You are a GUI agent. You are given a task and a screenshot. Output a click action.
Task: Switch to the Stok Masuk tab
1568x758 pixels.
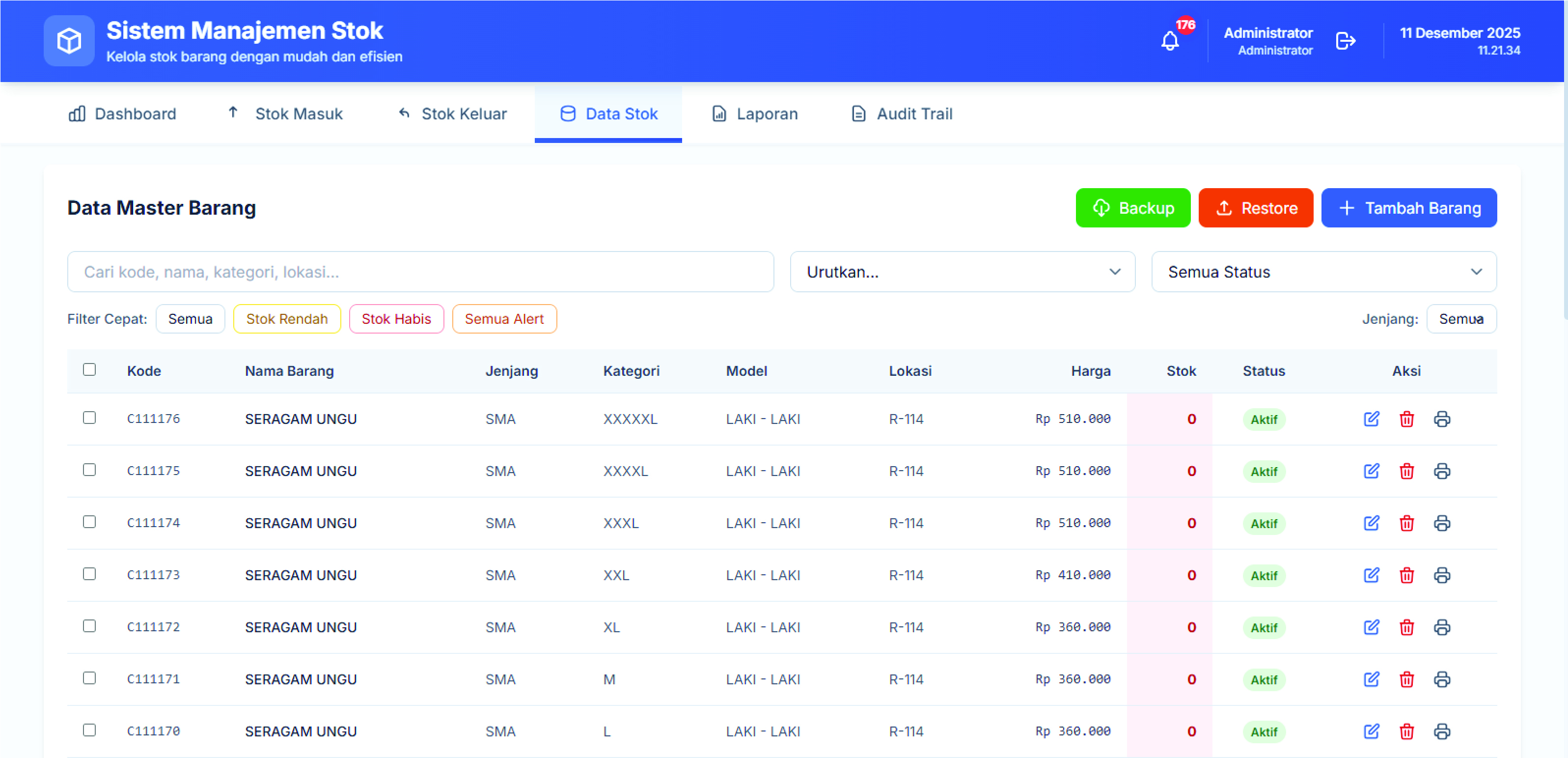[285, 114]
